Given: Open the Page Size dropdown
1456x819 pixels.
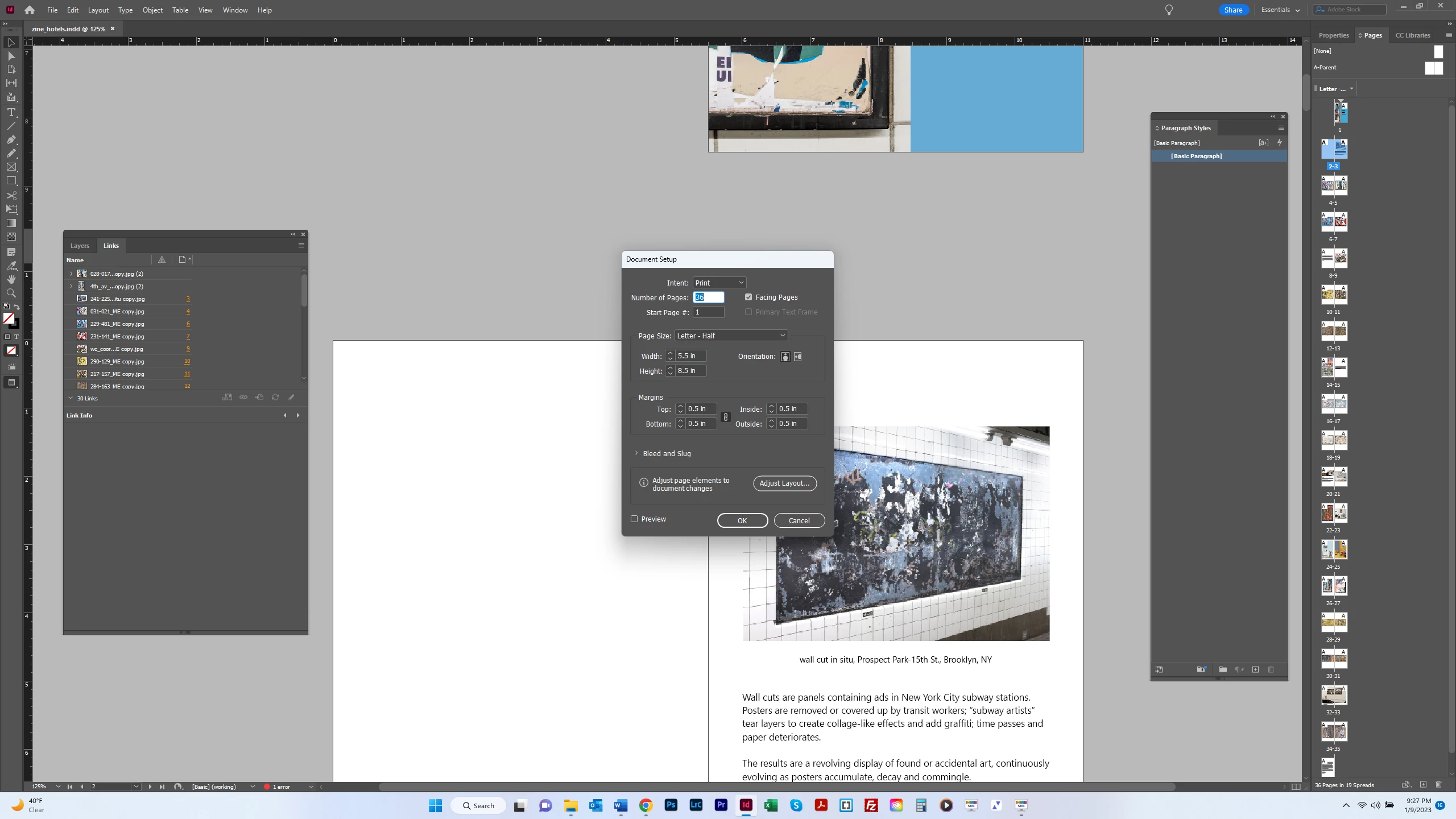Looking at the screenshot, I should [x=731, y=336].
